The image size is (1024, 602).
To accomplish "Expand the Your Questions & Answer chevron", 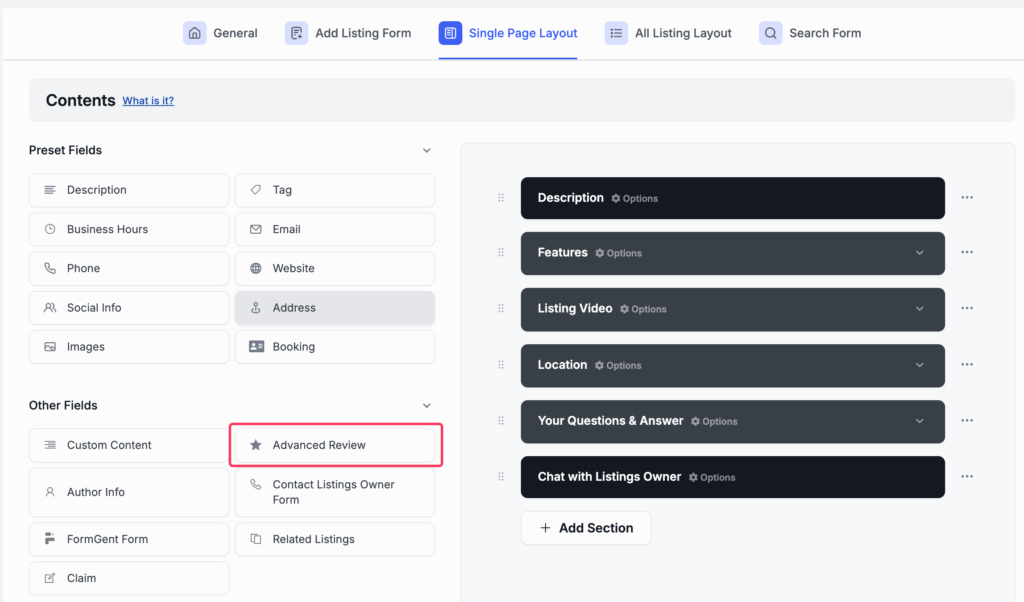I will point(920,421).
